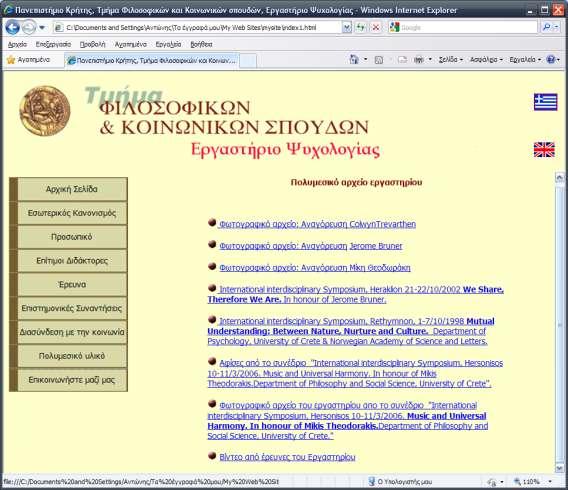Open the Σελίδα command bar dropdown
This screenshot has width=568, height=490.
[451, 60]
